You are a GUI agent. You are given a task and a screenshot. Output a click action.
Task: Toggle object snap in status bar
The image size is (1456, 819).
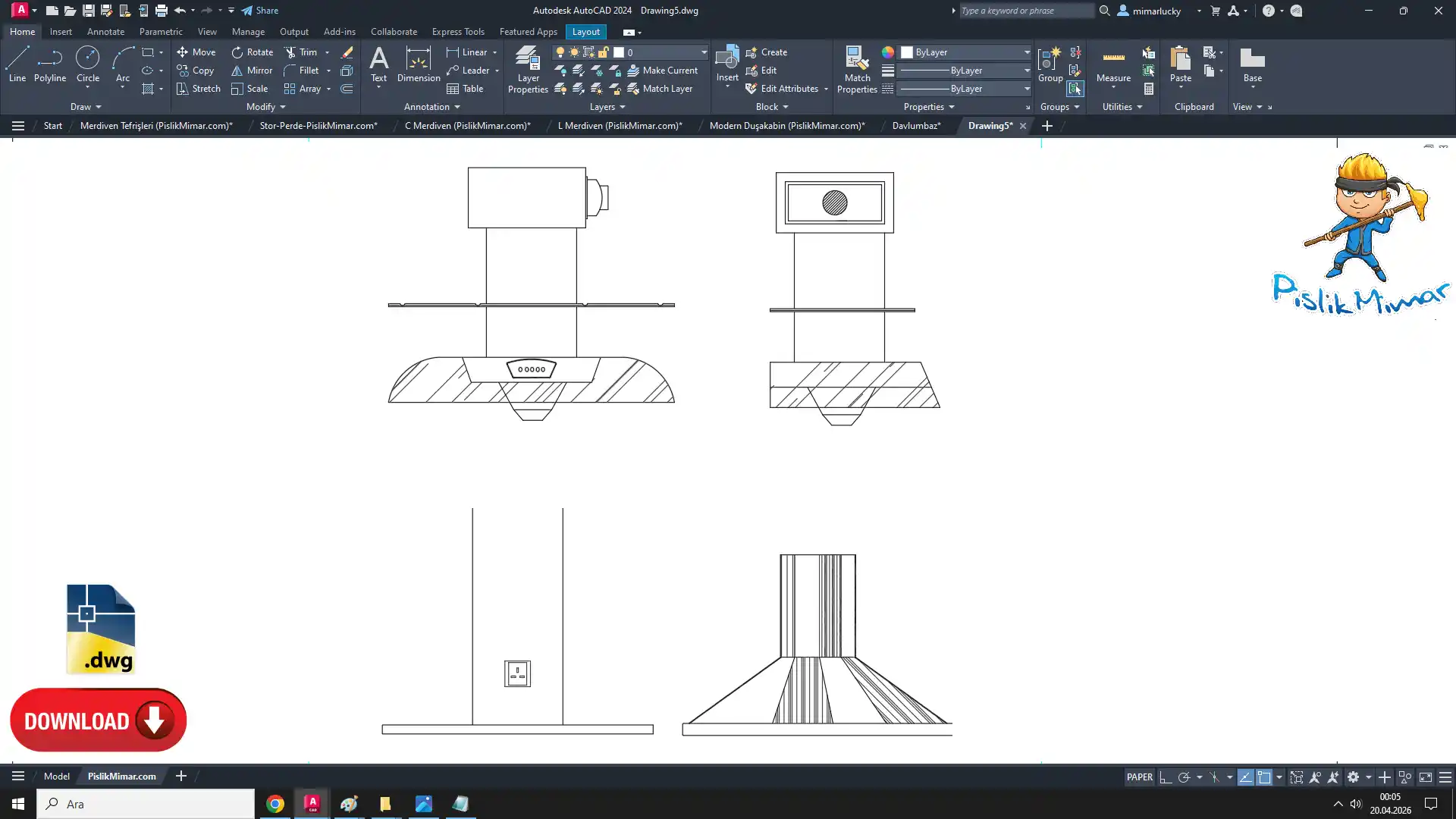1263,777
